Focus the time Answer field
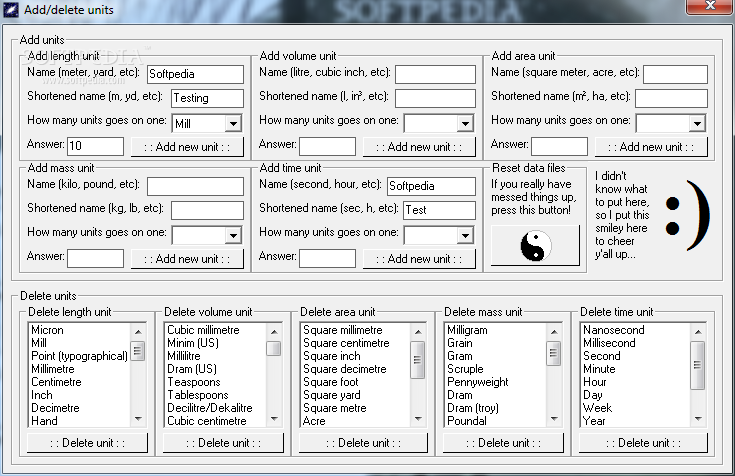This screenshot has height=476, width=735. click(327, 258)
